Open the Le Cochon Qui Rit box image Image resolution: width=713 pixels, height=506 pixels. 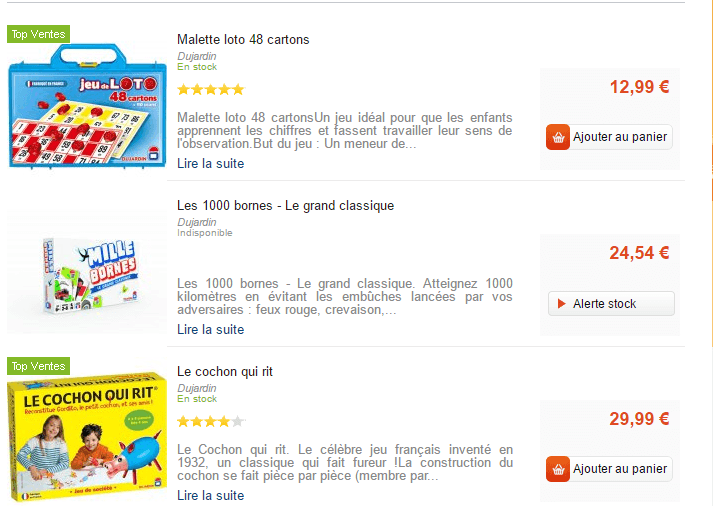(86, 439)
